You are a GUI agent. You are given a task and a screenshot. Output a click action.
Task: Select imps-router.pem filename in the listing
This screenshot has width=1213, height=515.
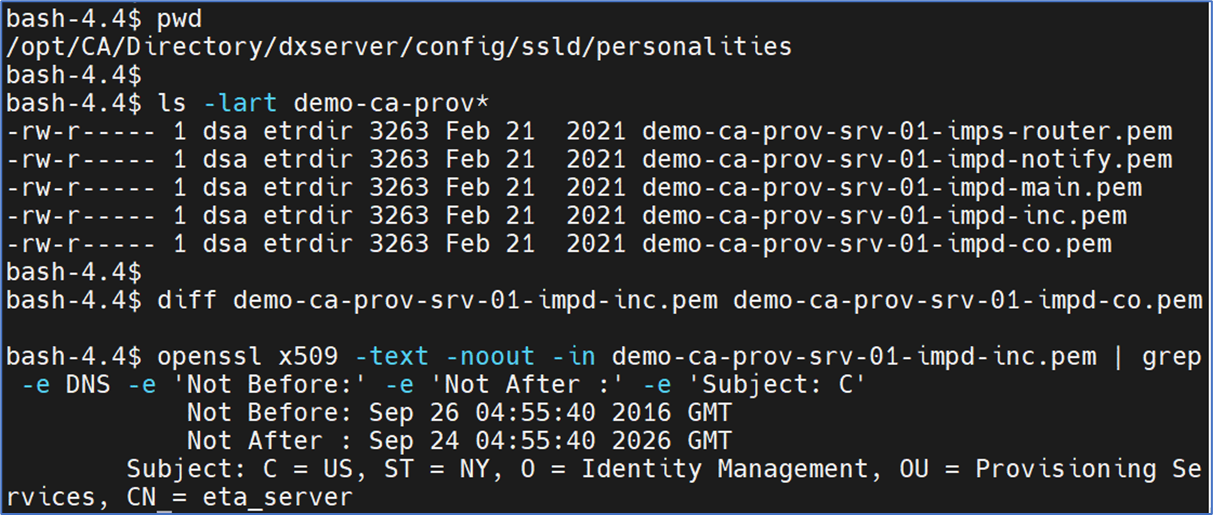click(907, 131)
